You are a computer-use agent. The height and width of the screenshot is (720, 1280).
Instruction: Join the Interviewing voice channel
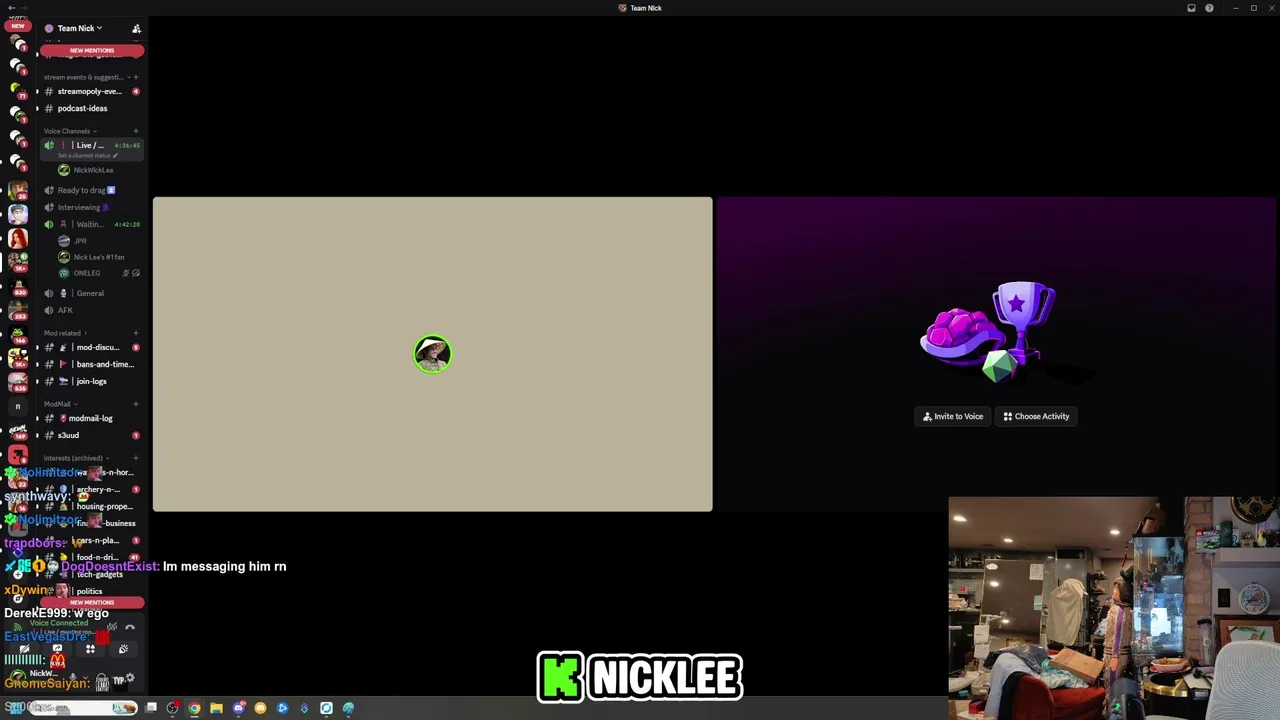point(92,207)
